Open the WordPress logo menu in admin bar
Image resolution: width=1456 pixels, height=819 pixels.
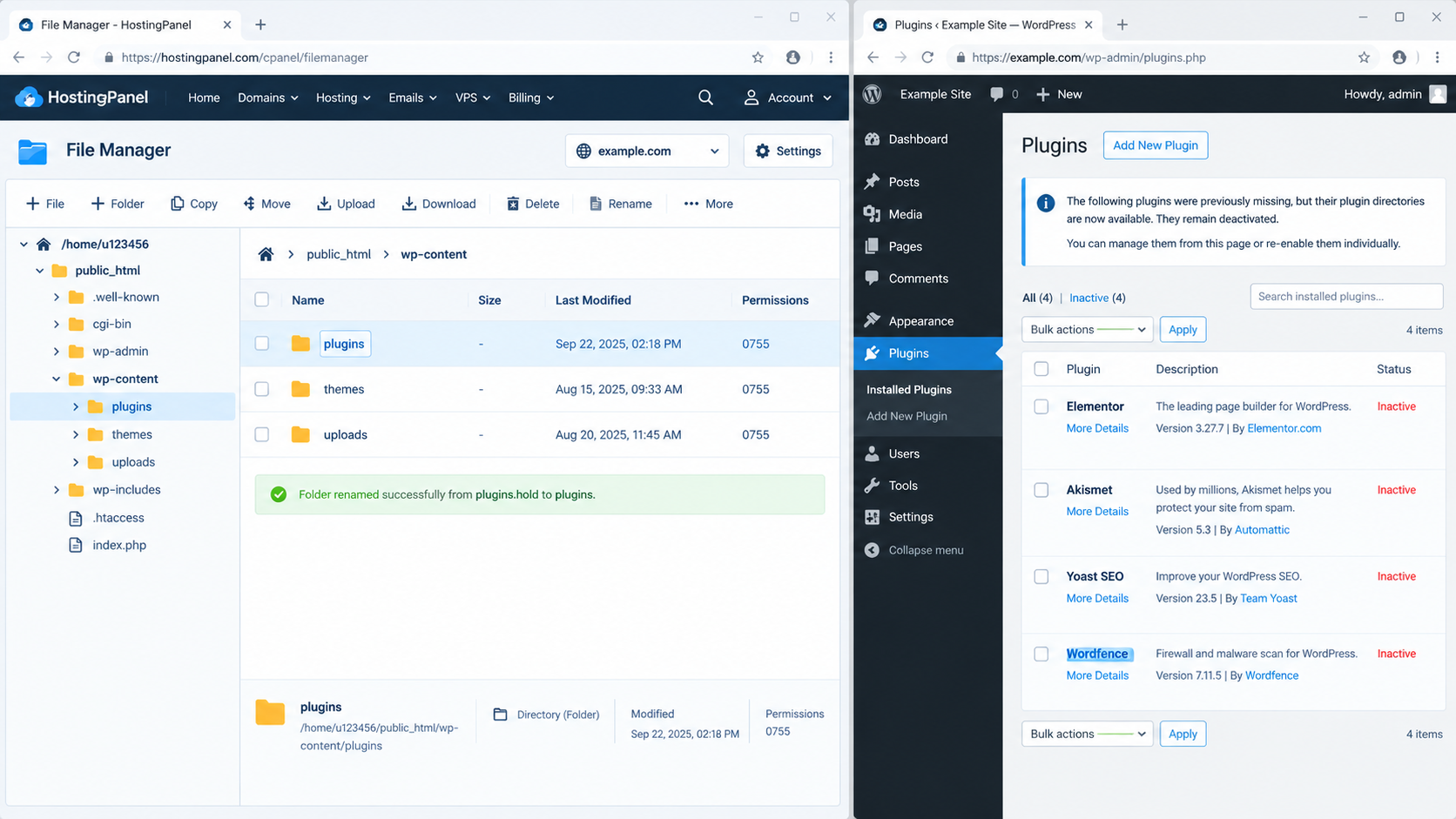(872, 94)
